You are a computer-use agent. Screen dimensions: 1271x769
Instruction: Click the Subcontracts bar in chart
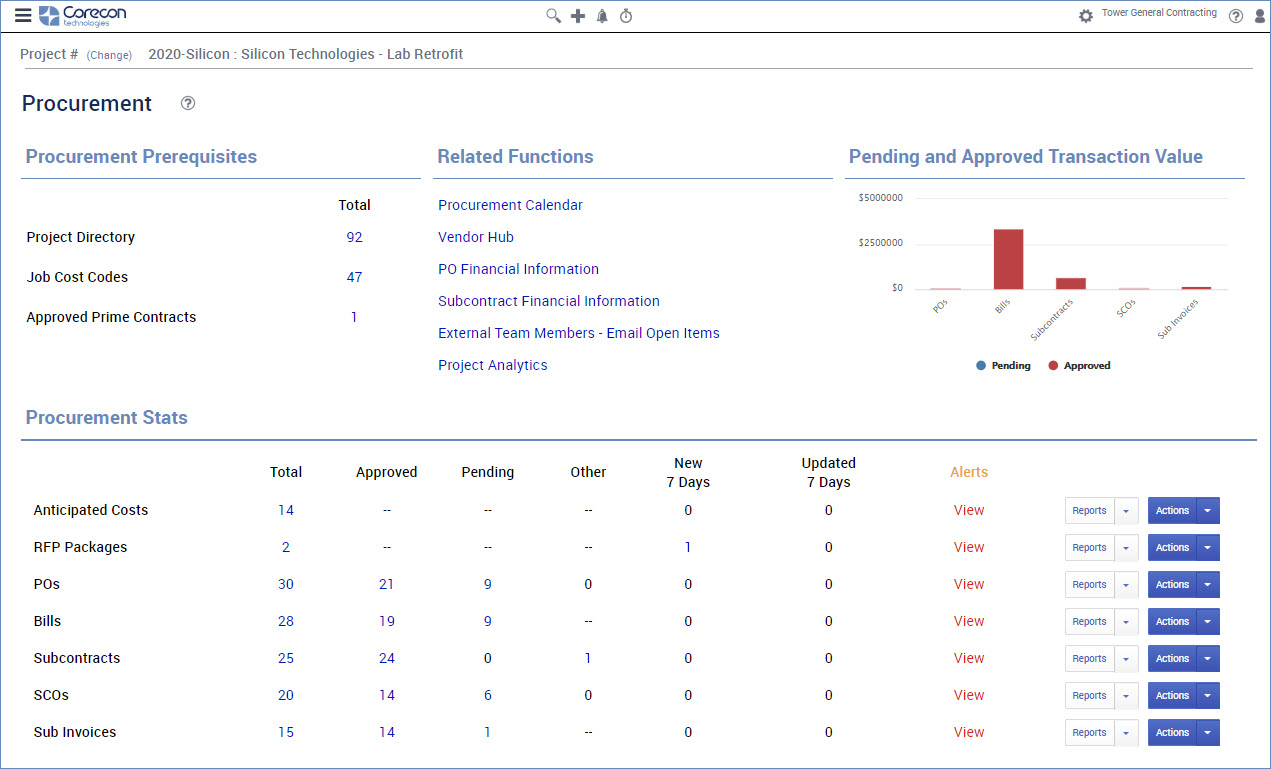[1071, 284]
